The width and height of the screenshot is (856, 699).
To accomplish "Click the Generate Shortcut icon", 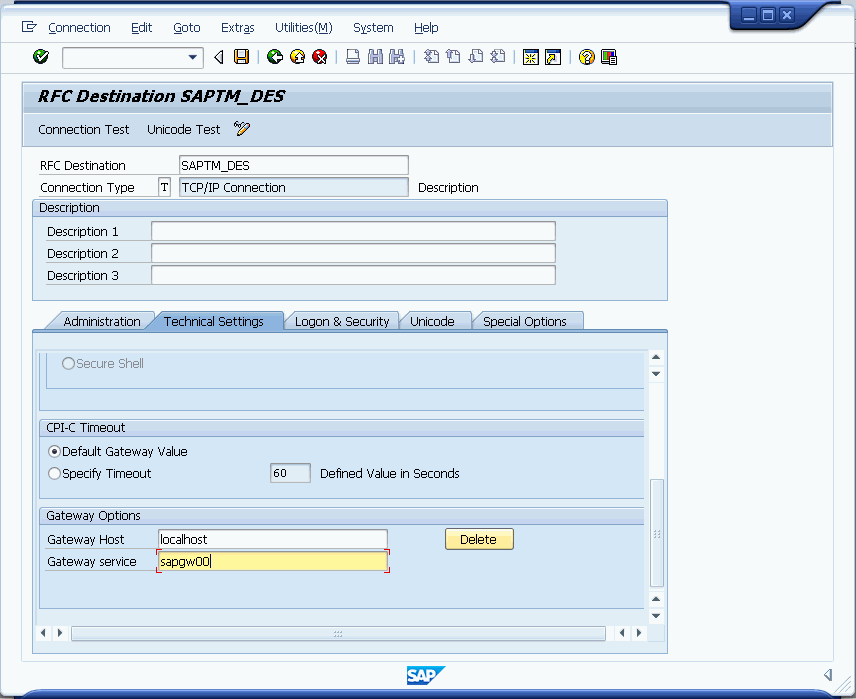I will point(553,57).
